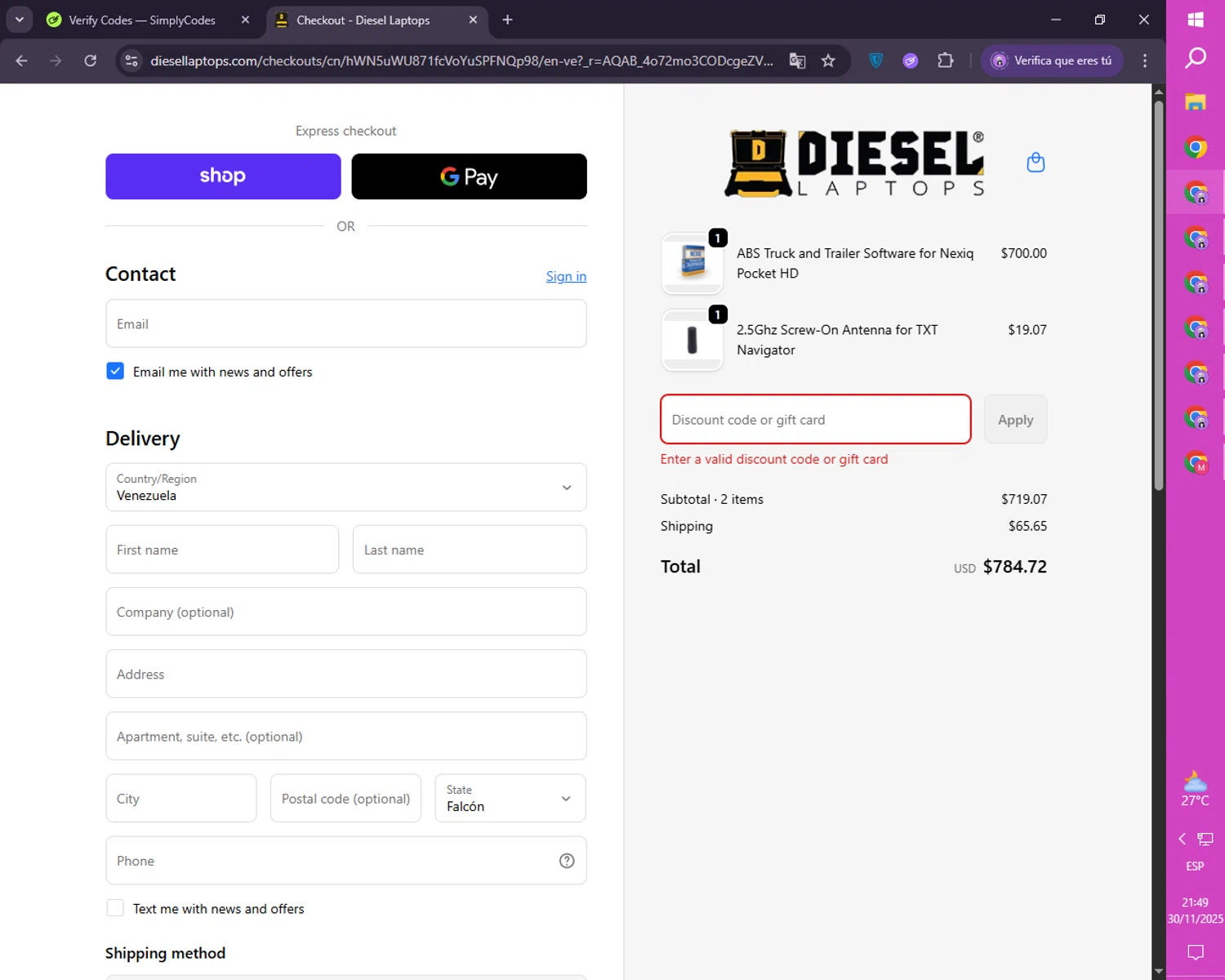Viewport: 1225px width, 980px height.
Task: Select the Checkout - Diesel Laptops tab
Action: [x=363, y=20]
